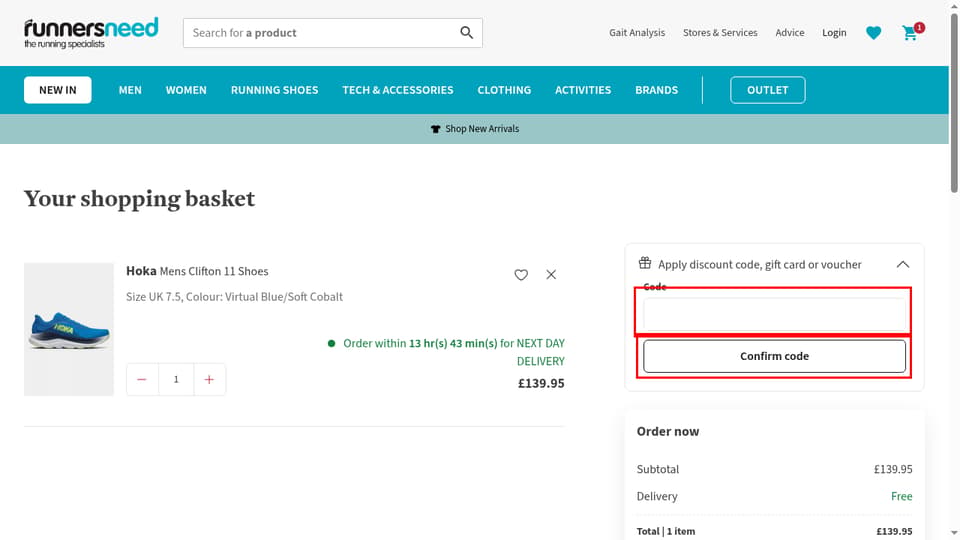Focus the Search for a product box
The height and width of the screenshot is (540, 960).
coord(332,33)
